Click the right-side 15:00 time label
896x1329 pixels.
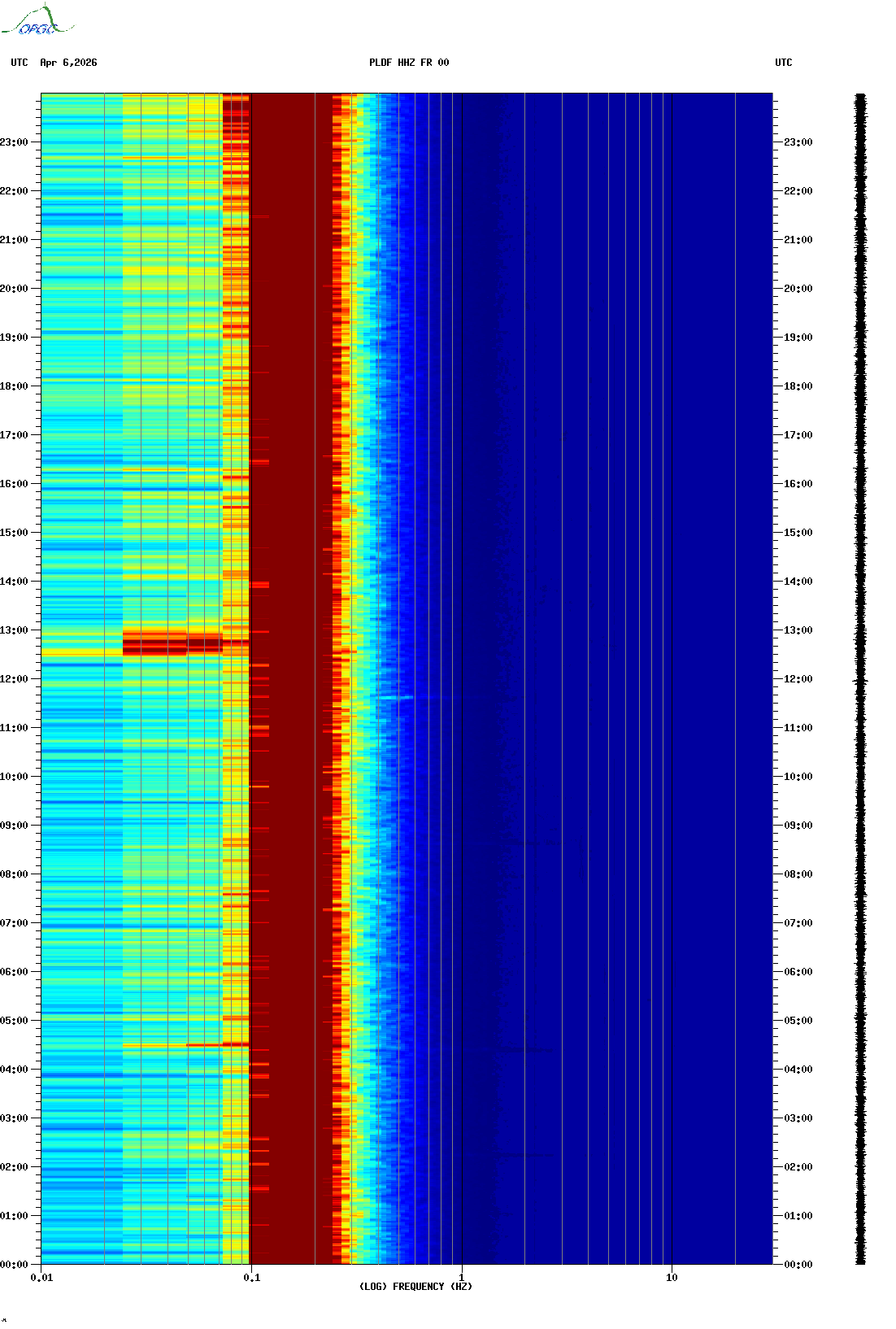click(x=798, y=533)
